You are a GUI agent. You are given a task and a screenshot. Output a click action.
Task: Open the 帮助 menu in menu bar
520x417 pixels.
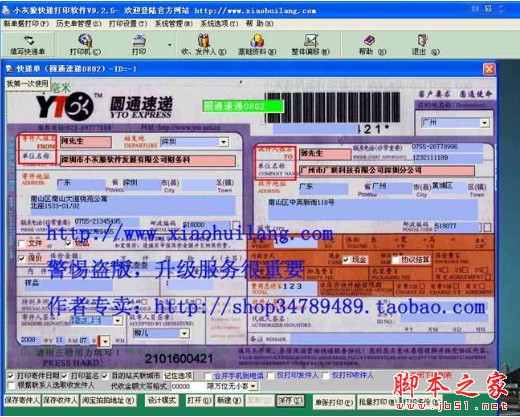pos(260,24)
